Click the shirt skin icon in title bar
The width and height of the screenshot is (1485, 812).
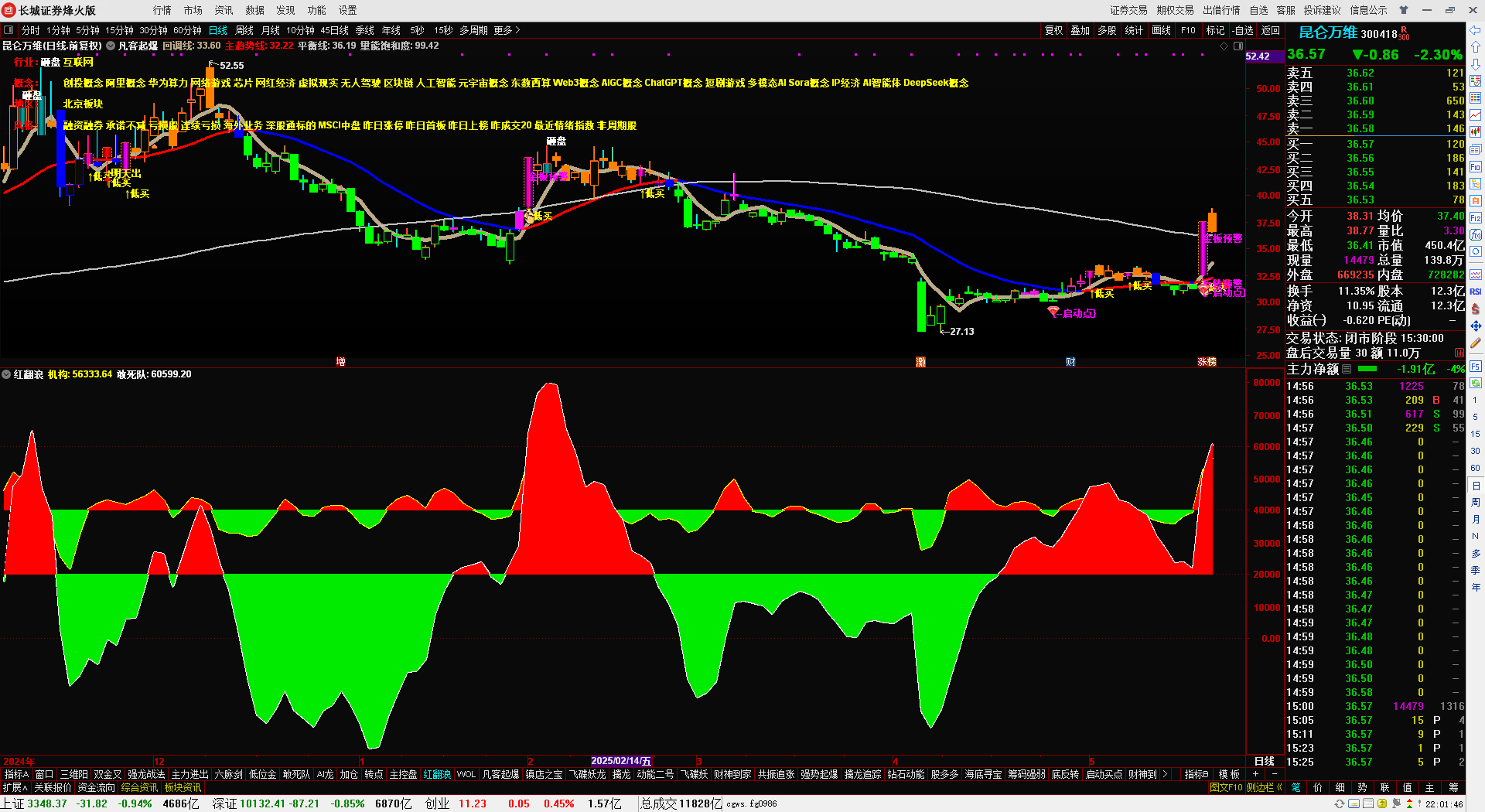coord(1404,10)
